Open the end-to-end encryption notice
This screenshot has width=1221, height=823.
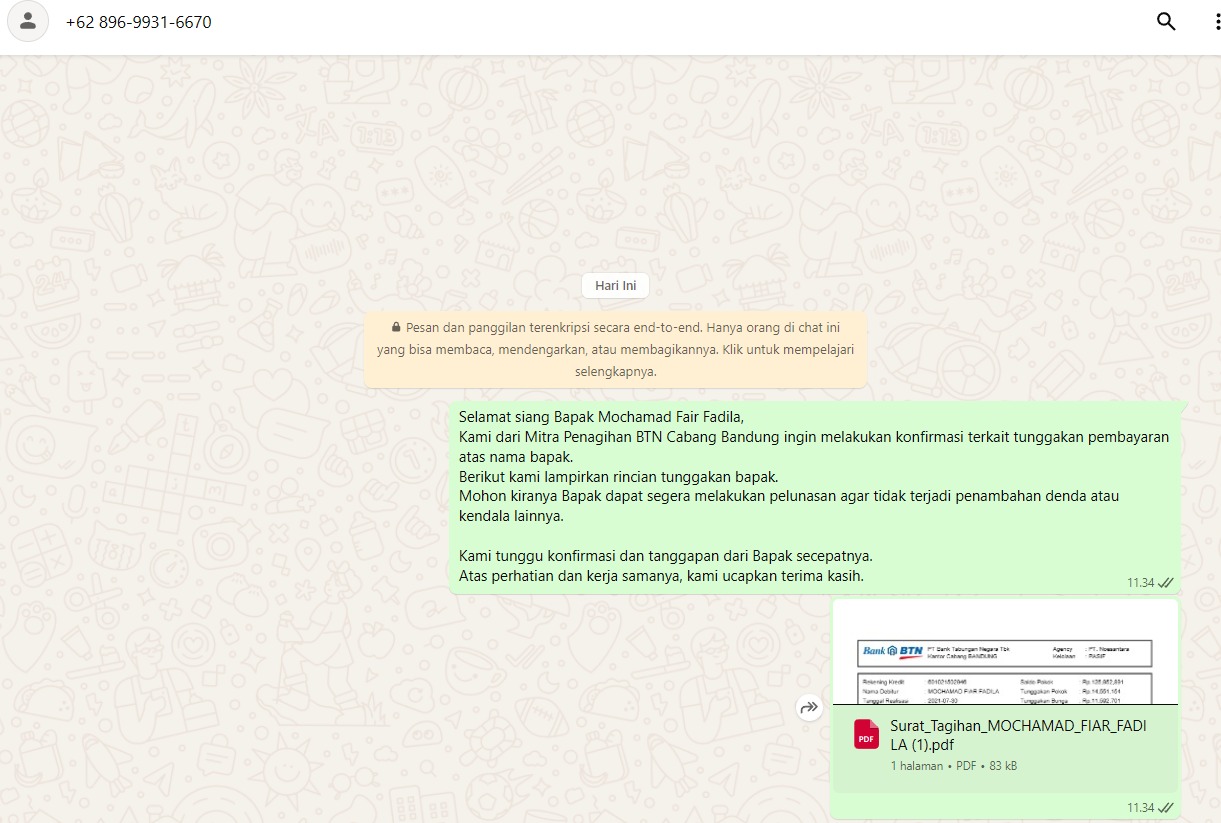tap(615, 349)
